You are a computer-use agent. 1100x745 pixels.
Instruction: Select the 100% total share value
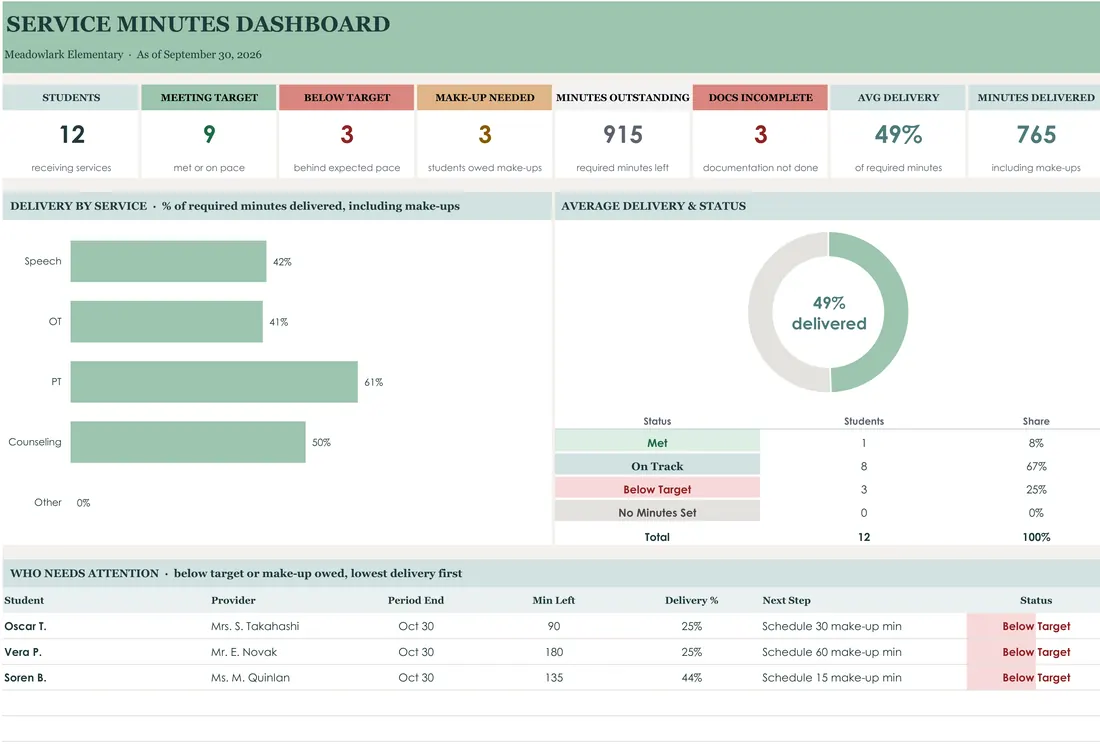click(x=1036, y=537)
